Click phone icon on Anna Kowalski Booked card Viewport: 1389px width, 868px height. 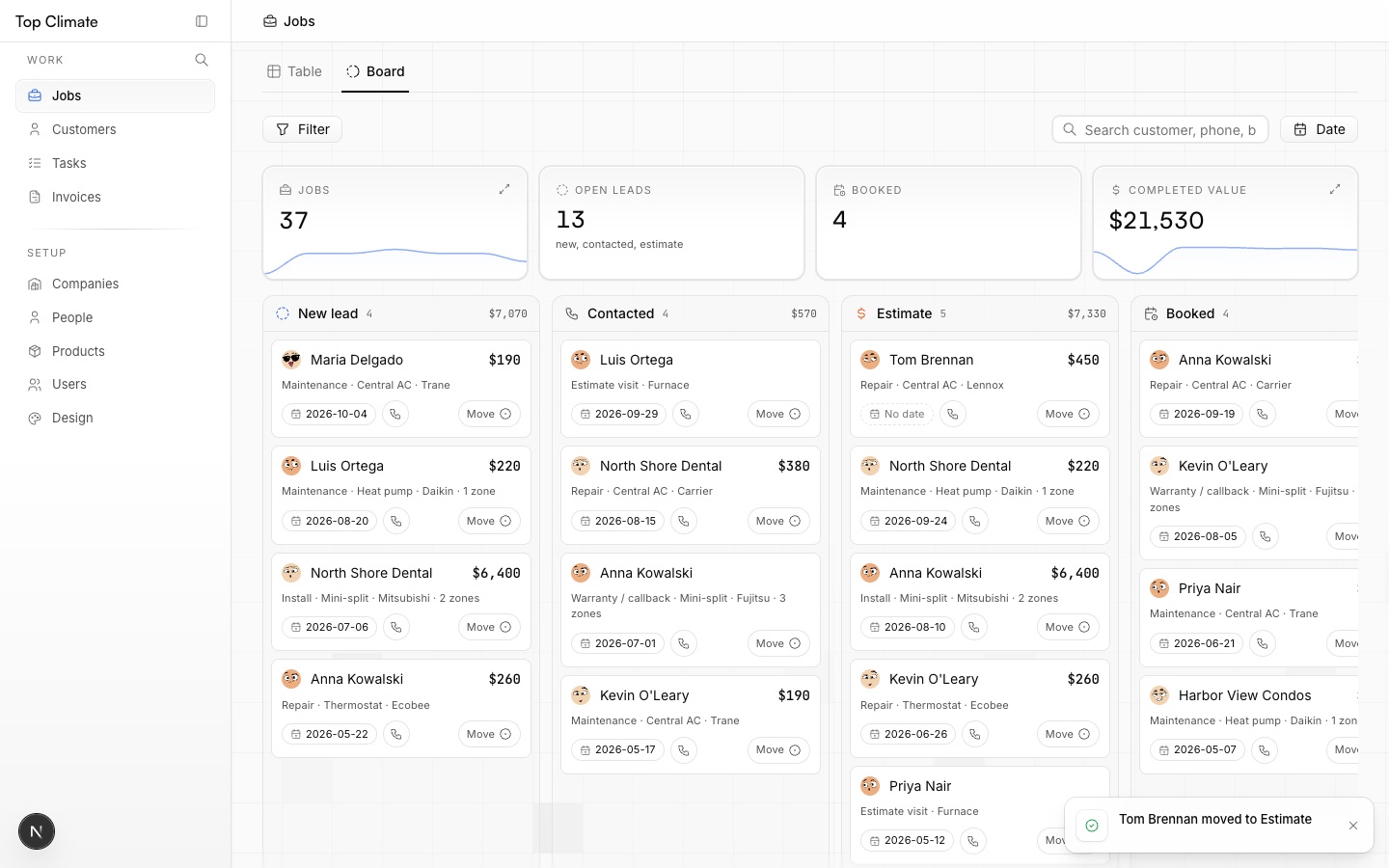click(x=1262, y=414)
